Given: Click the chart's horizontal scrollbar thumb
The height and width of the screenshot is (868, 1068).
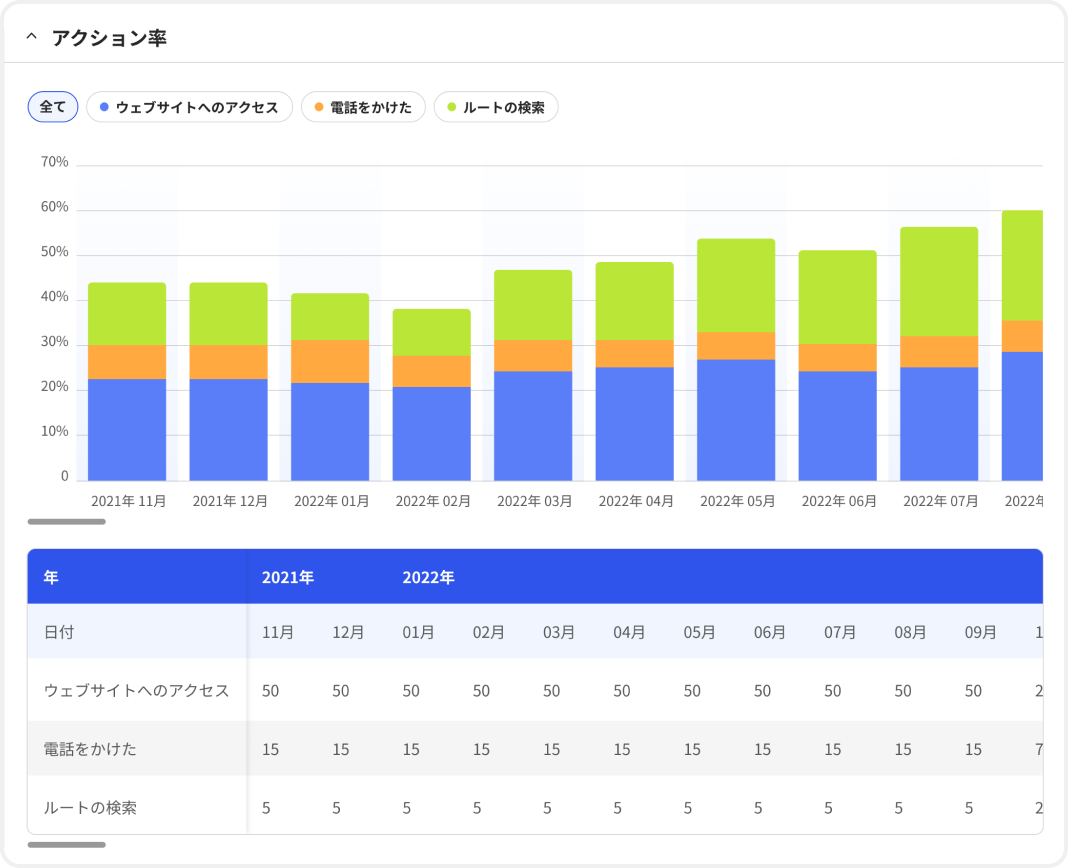Looking at the screenshot, I should click(66, 521).
